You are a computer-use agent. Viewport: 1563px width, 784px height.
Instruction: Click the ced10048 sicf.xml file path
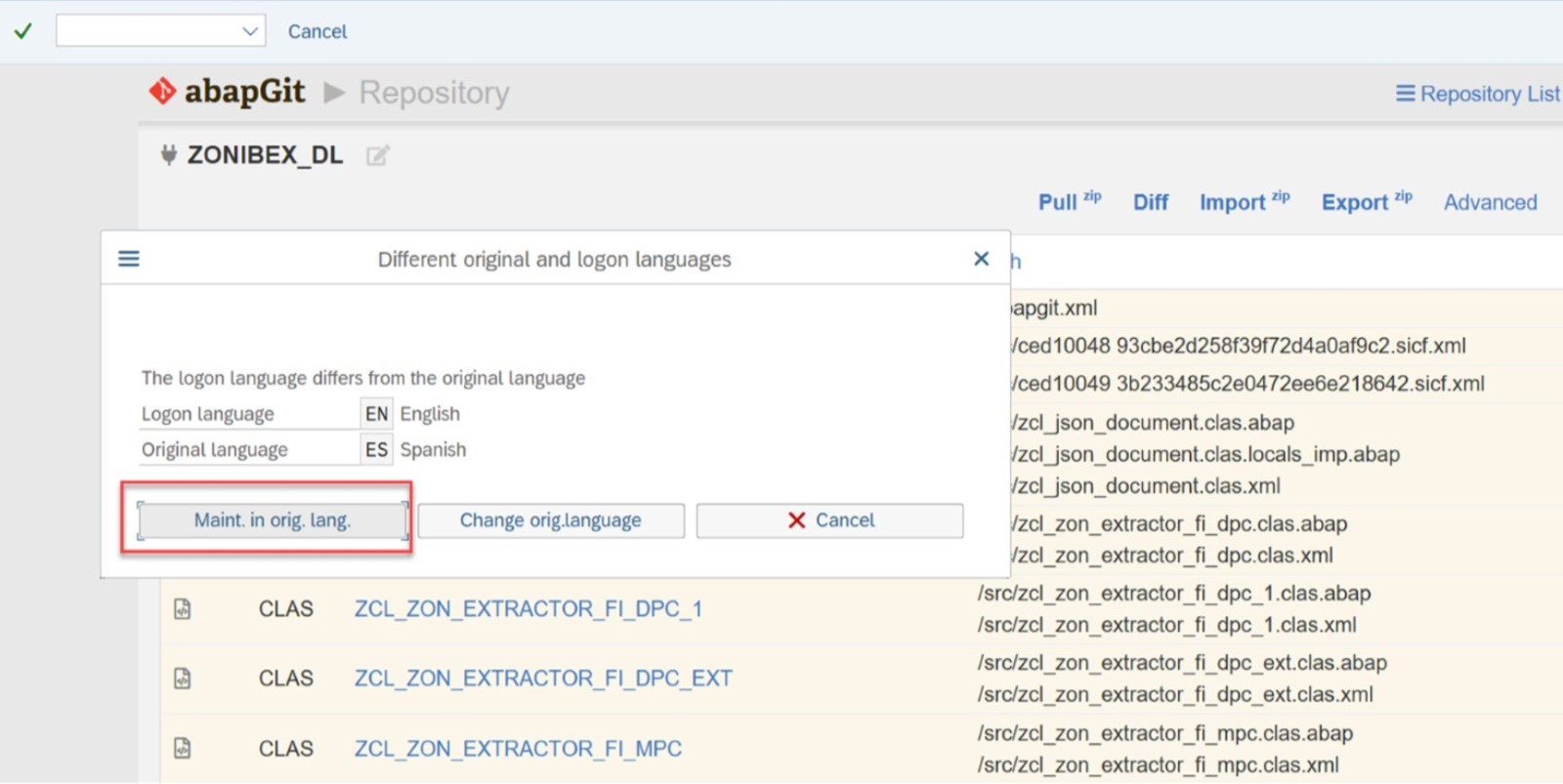(1239, 346)
